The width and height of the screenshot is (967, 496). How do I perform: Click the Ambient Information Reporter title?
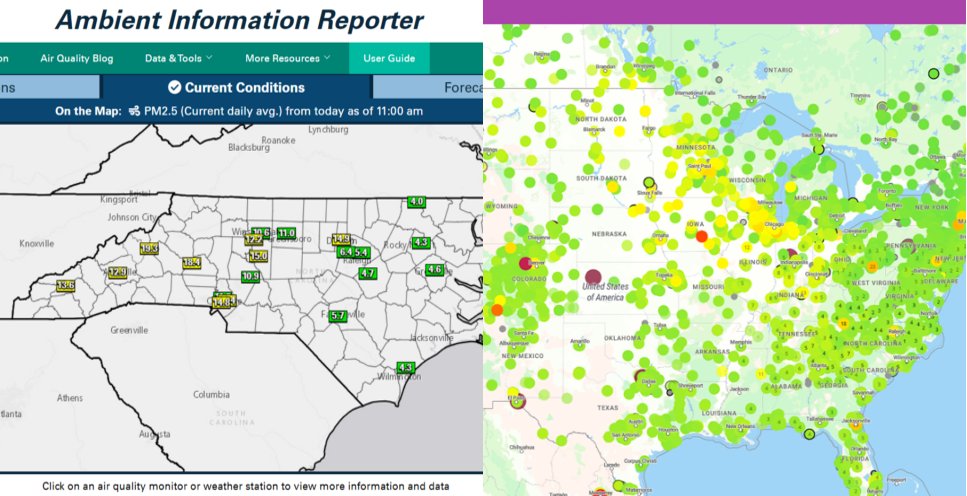(x=240, y=20)
